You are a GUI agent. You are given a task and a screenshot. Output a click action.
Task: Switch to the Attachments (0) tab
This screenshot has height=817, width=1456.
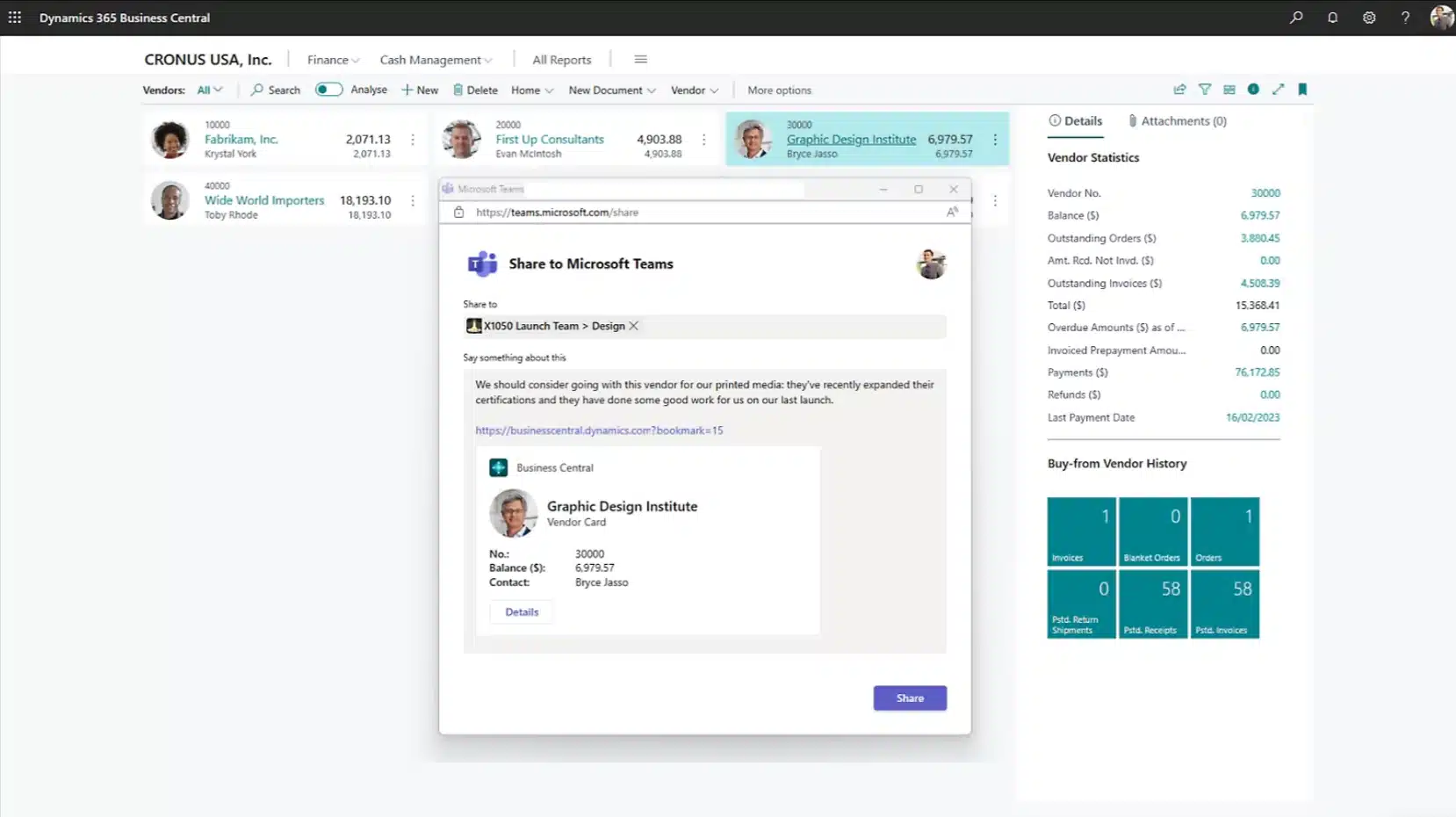1178,121
